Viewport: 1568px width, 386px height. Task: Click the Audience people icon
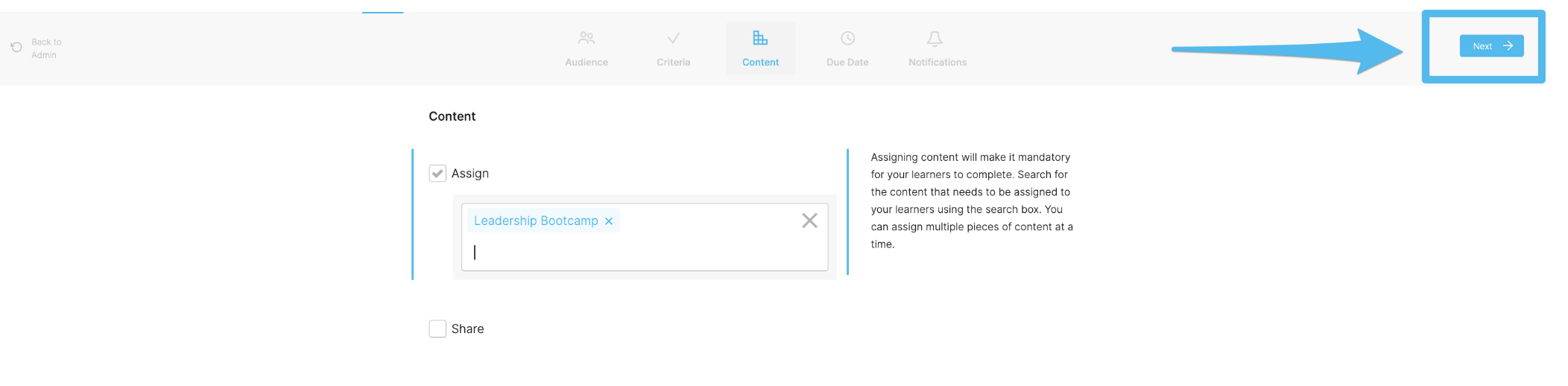587,37
